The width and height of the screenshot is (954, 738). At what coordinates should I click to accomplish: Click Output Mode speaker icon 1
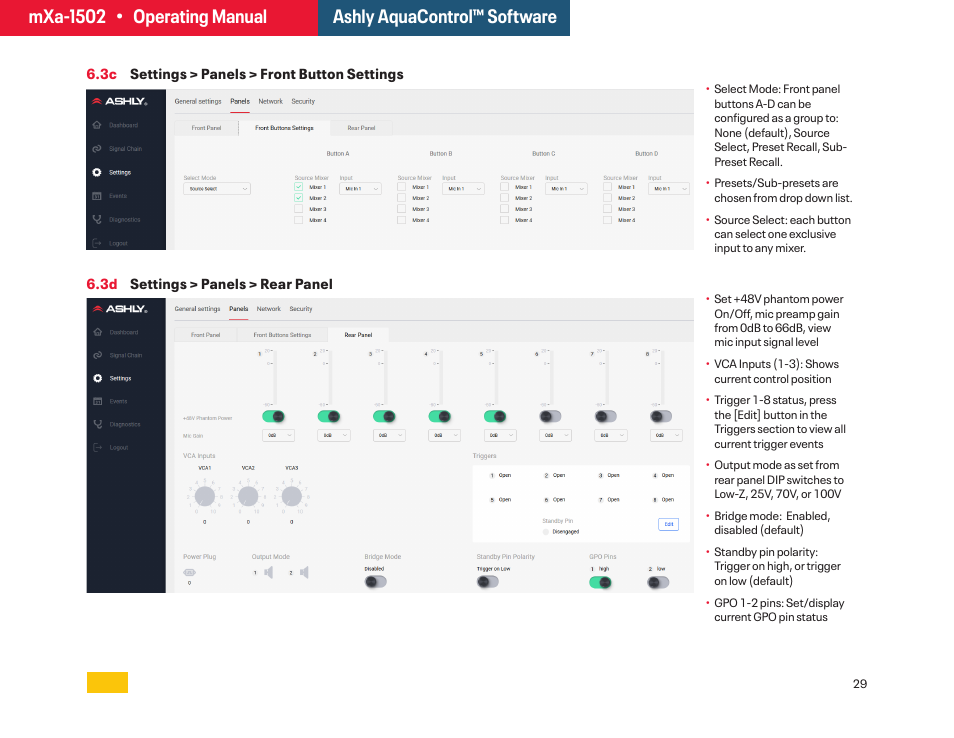[268, 573]
